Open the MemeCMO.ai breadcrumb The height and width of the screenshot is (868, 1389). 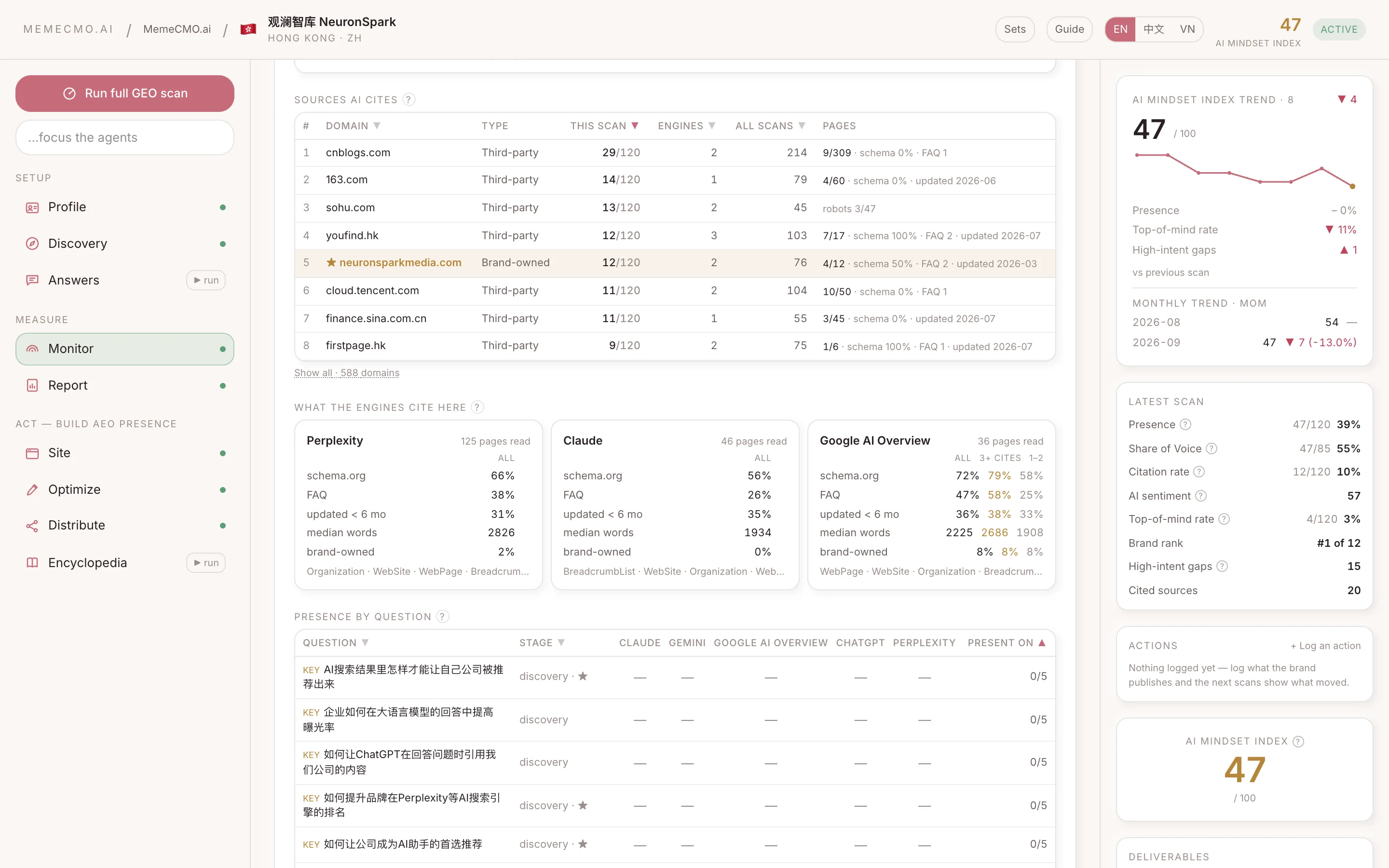pyautogui.click(x=177, y=29)
